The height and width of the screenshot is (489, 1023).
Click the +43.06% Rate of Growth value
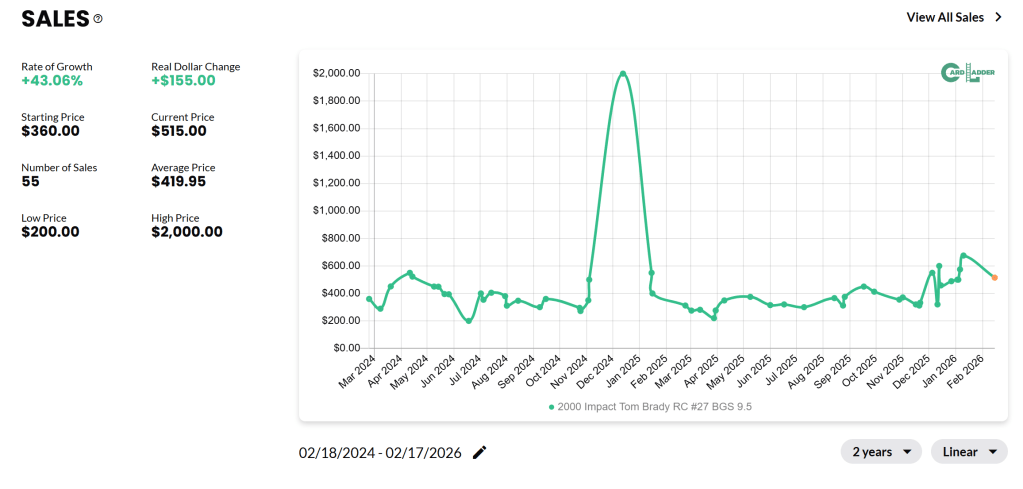click(x=52, y=81)
